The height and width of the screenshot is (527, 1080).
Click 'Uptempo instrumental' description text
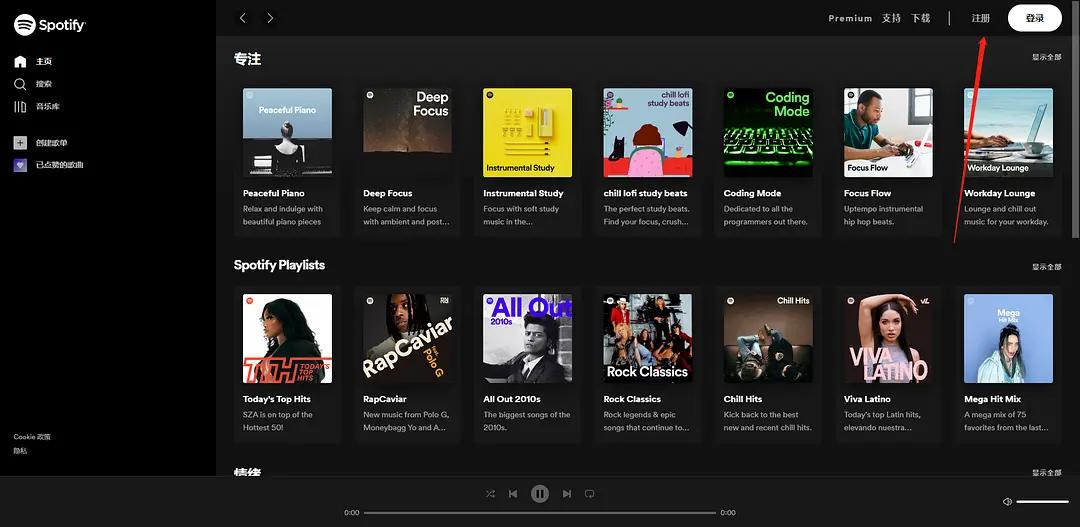click(x=884, y=209)
